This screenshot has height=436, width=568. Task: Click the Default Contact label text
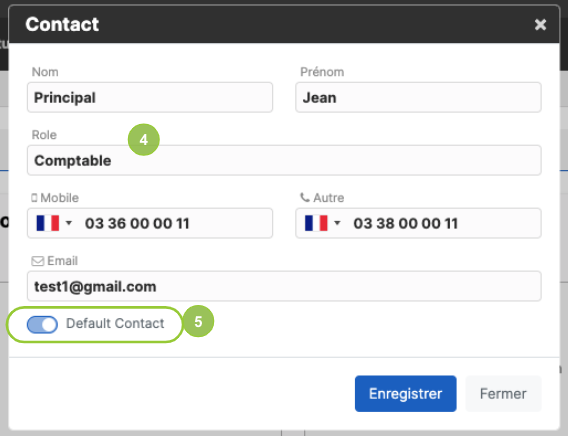pos(115,323)
